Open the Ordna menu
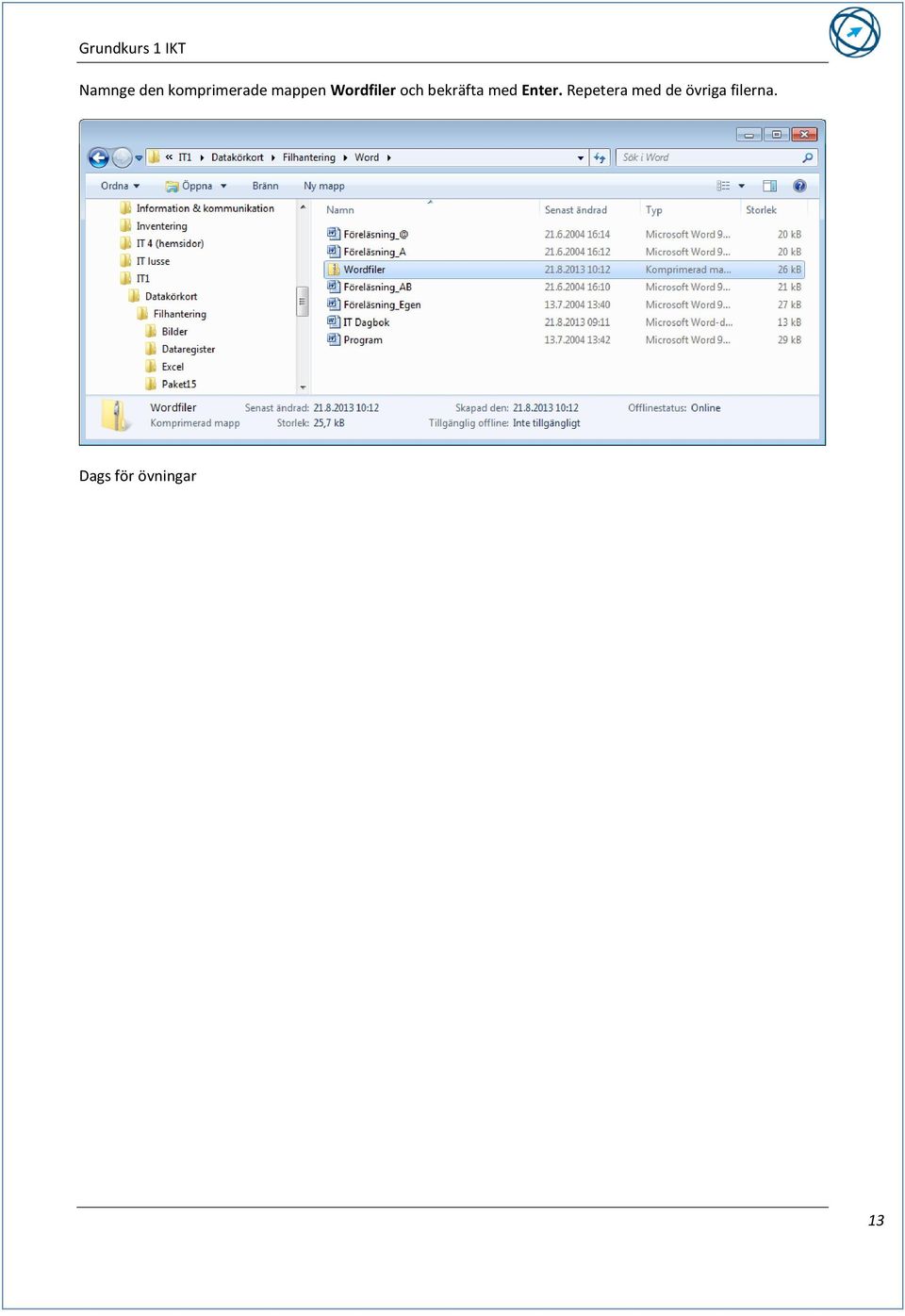Image resolution: width=905 pixels, height=1316 pixels. coord(120,186)
